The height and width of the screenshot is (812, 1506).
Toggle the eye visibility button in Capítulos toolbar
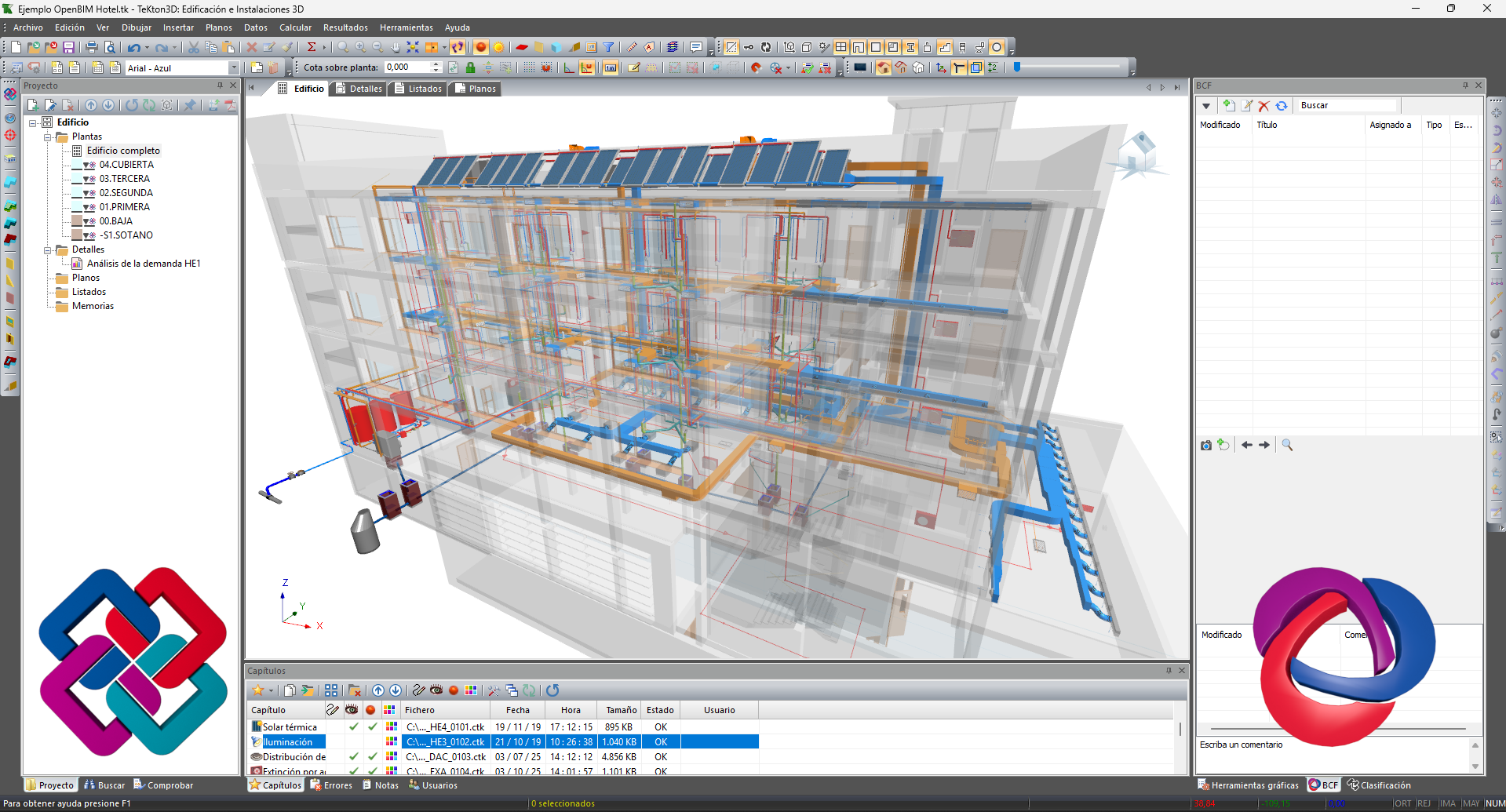coord(436,690)
